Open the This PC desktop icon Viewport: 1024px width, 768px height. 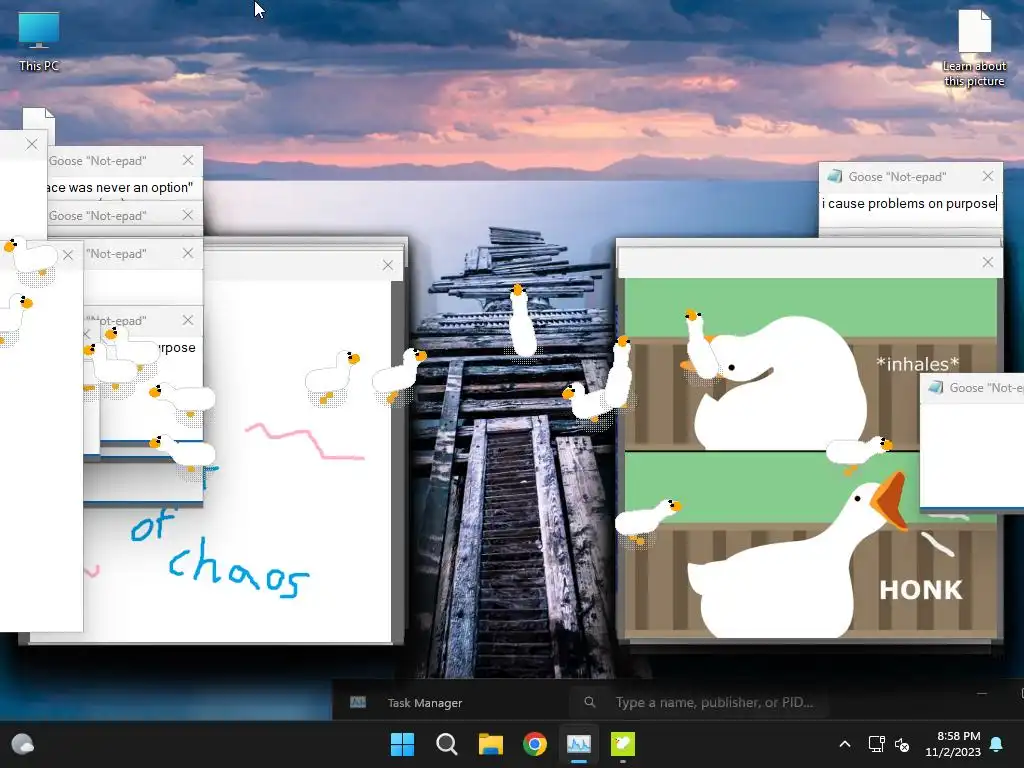[39, 42]
